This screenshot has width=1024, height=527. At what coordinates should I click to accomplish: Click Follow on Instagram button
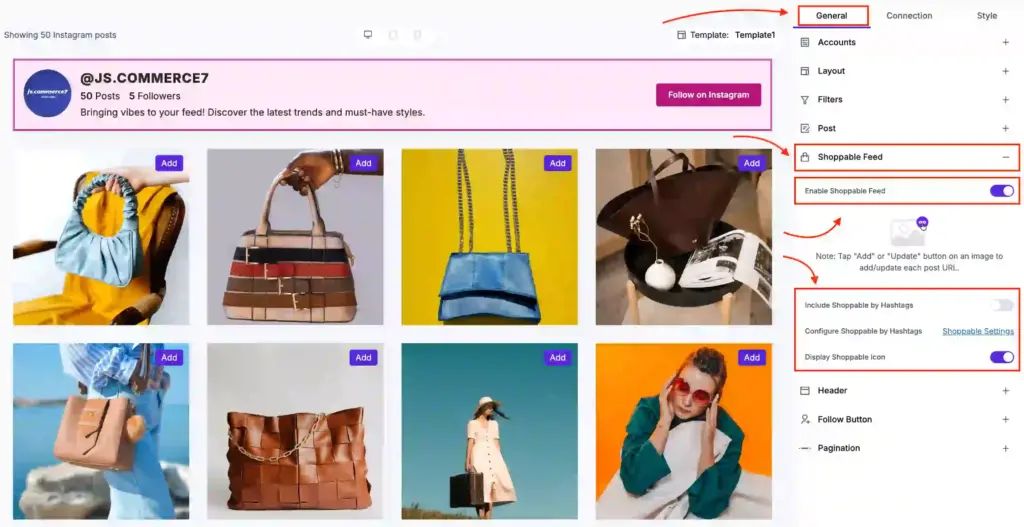(709, 95)
